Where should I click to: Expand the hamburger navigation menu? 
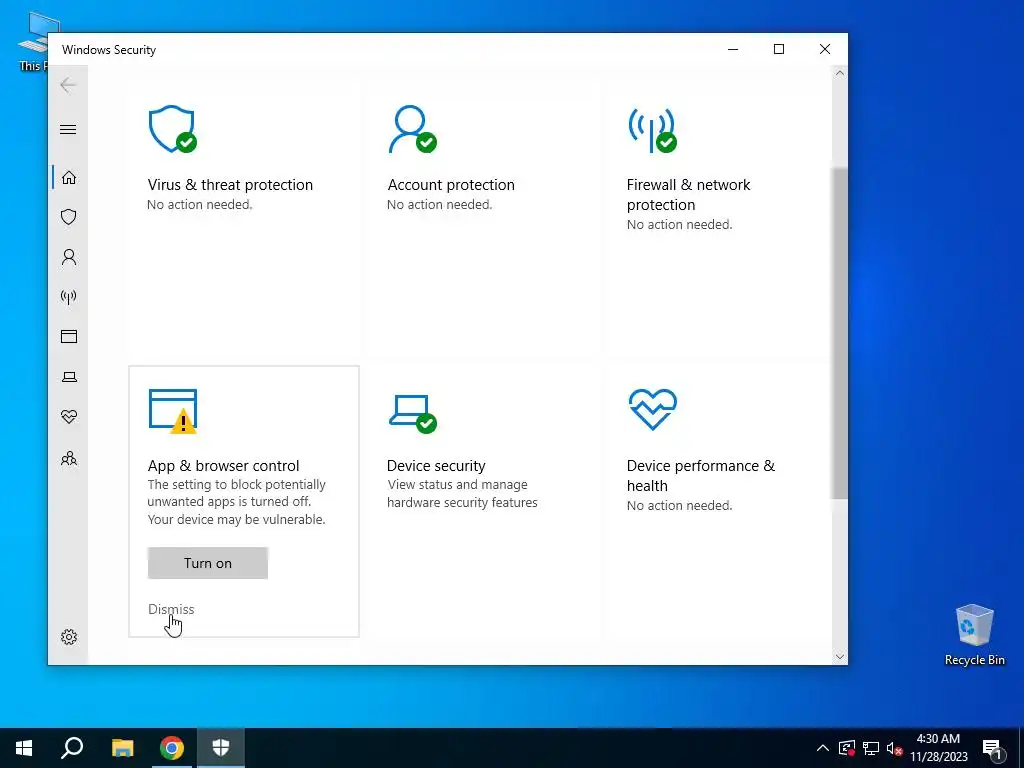[68, 129]
